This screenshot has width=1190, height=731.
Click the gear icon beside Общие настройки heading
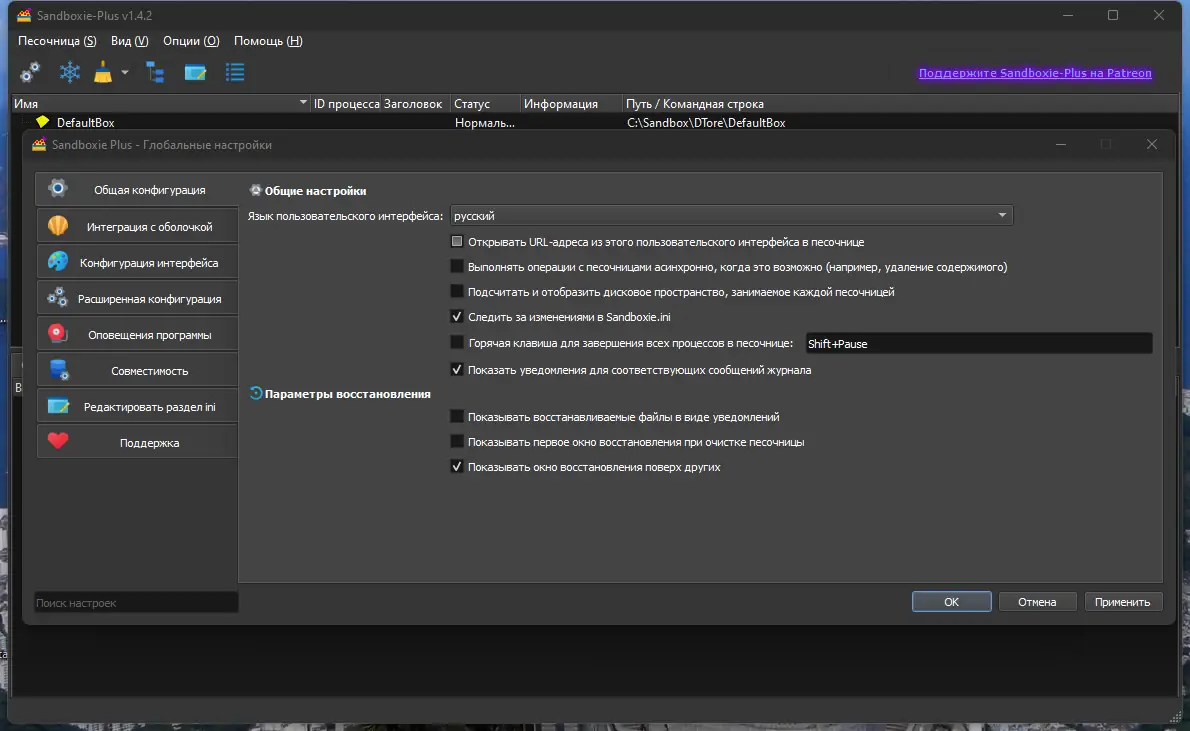click(x=256, y=191)
